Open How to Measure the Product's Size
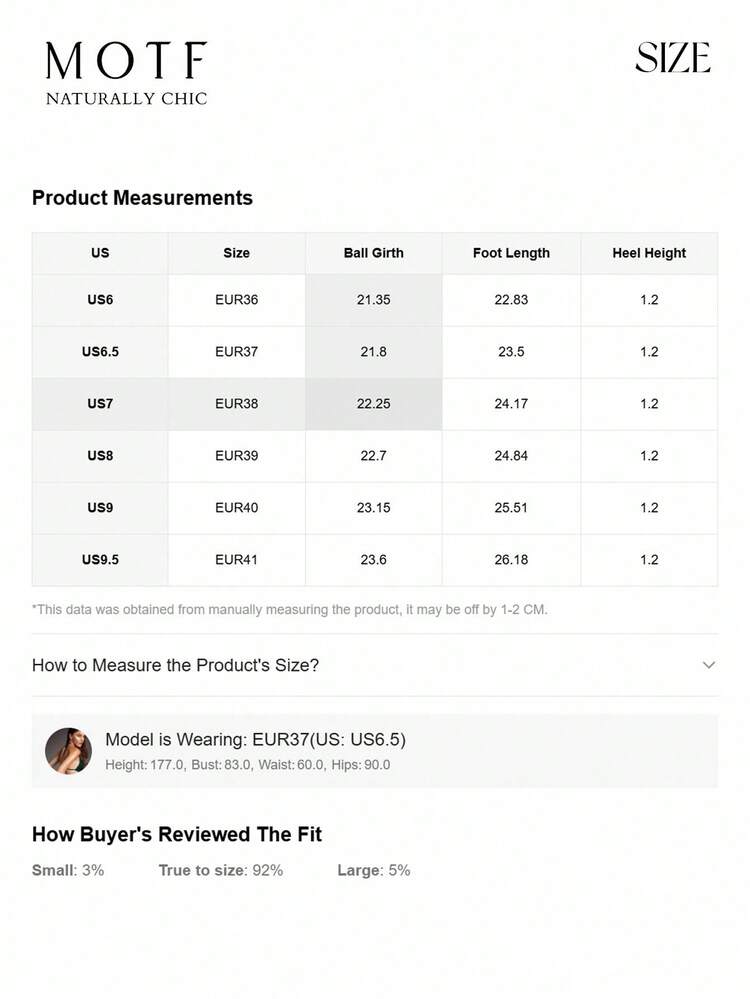 pyautogui.click(x=176, y=665)
